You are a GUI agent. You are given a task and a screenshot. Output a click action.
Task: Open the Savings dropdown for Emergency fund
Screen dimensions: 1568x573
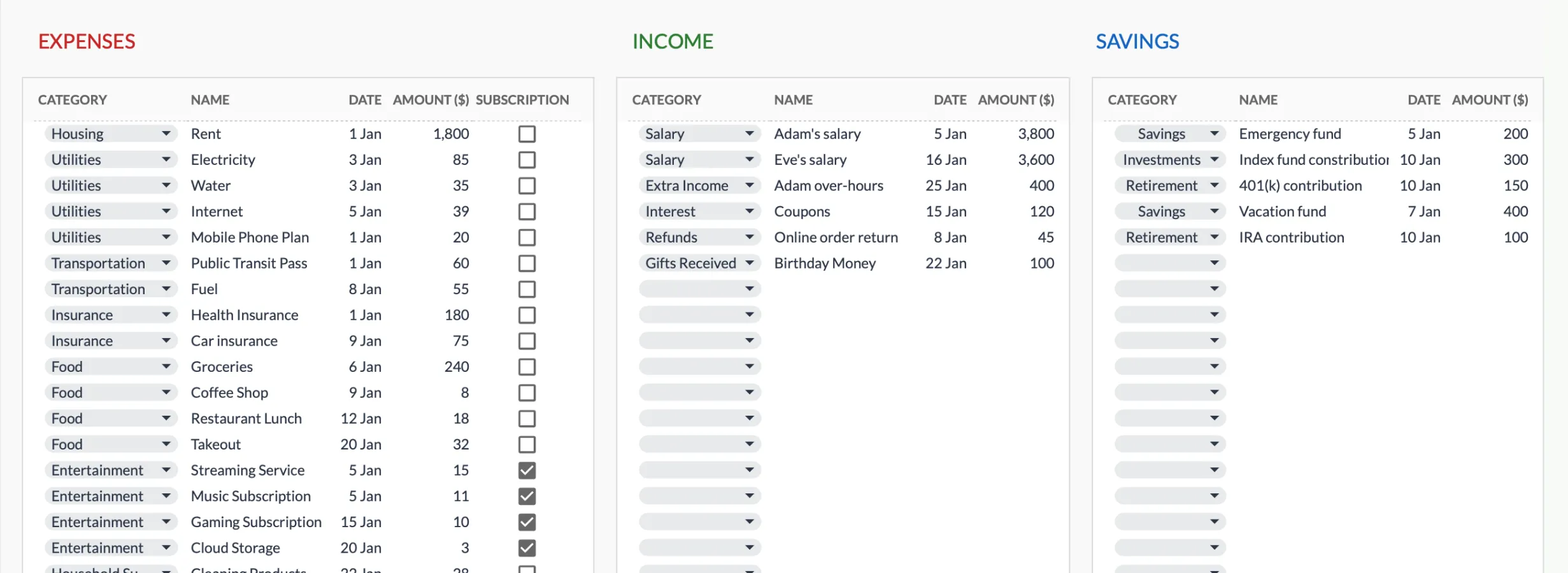1170,134
